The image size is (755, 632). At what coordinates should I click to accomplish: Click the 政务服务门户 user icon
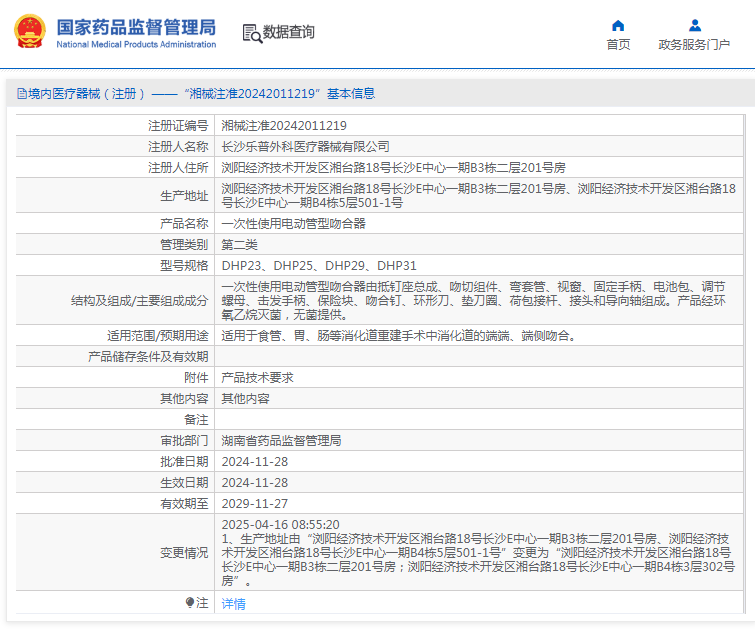tap(694, 26)
